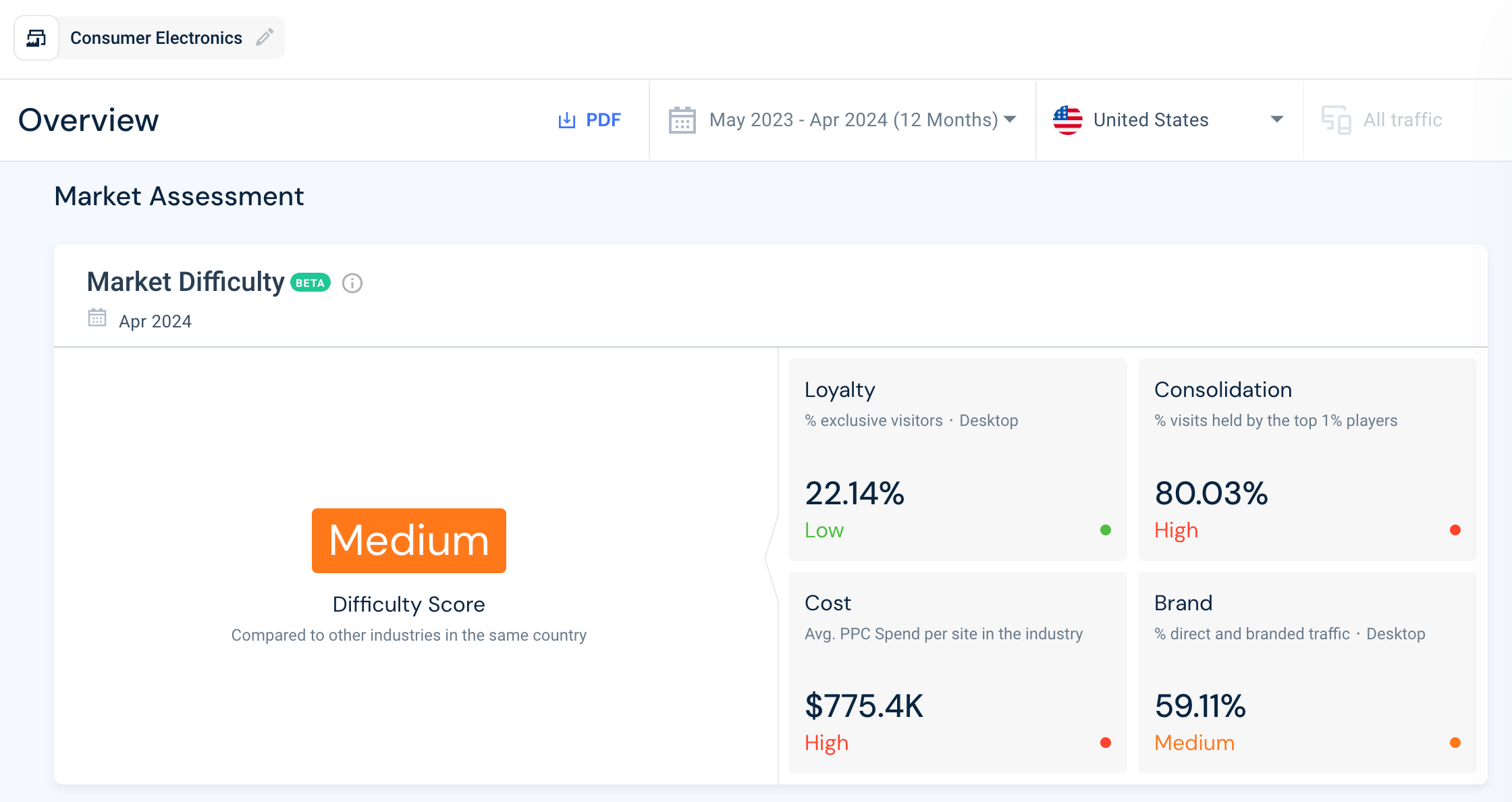Image resolution: width=1512 pixels, height=802 pixels.
Task: Click the Consumer Electronics tab label
Action: point(156,37)
